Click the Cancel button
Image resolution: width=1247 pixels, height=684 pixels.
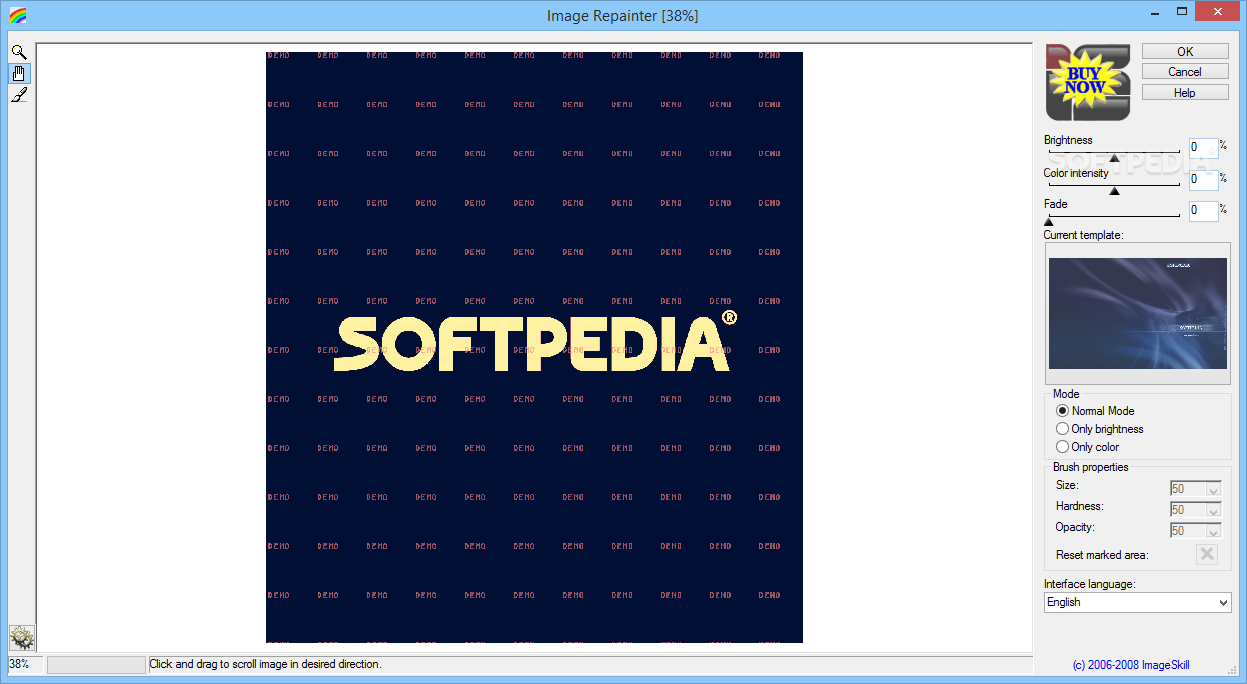(x=1185, y=72)
